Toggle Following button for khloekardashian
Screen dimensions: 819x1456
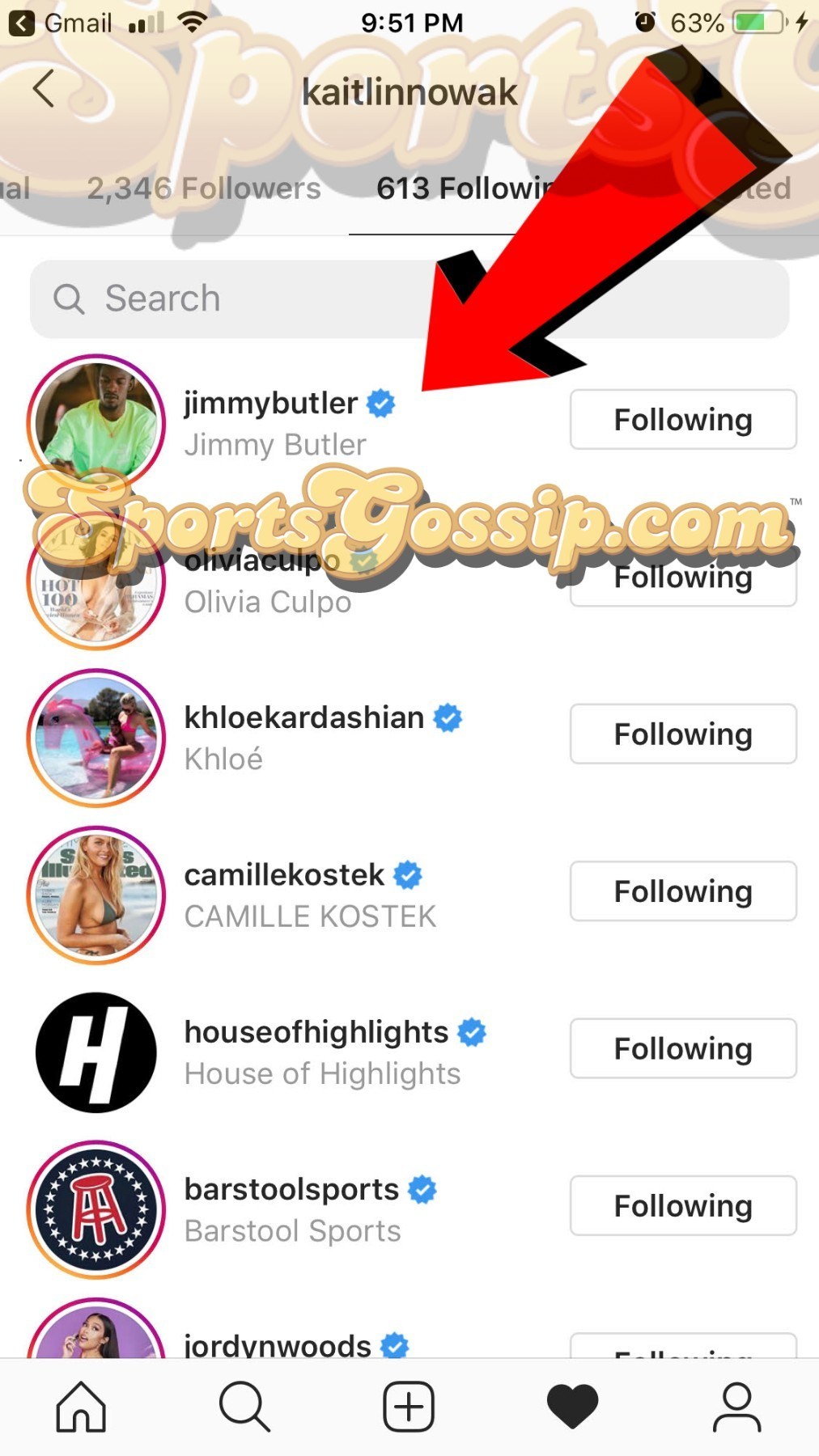683,734
